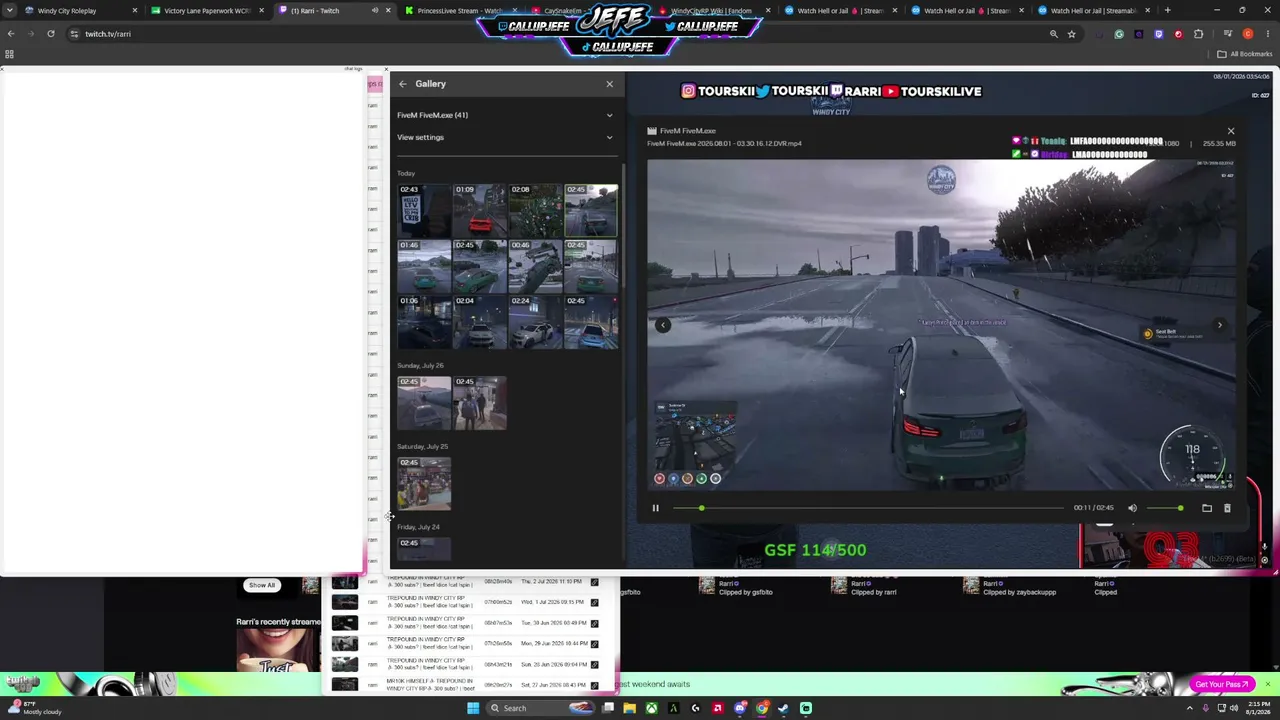Open File Explorer from the taskbar
Screen dimensions: 1280x720
(x=629, y=708)
